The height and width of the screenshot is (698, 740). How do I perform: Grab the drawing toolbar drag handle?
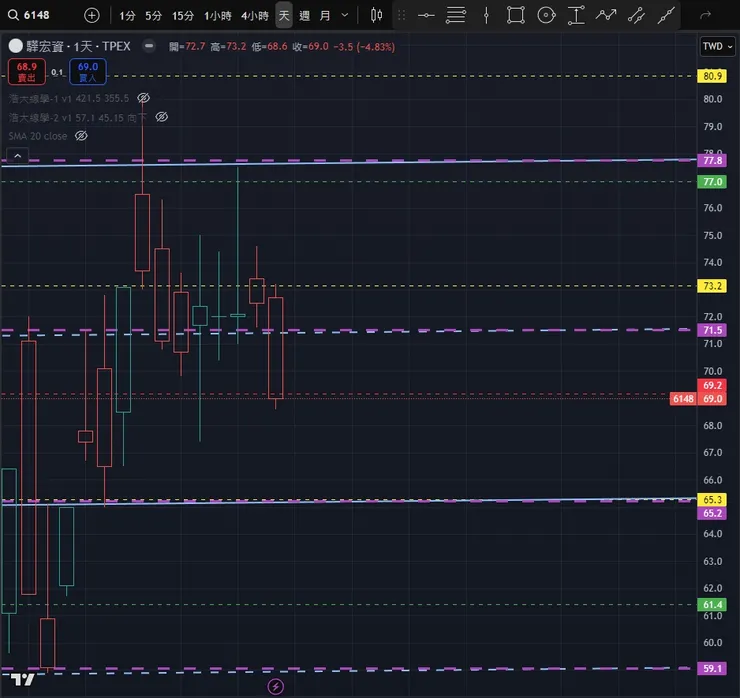402,16
